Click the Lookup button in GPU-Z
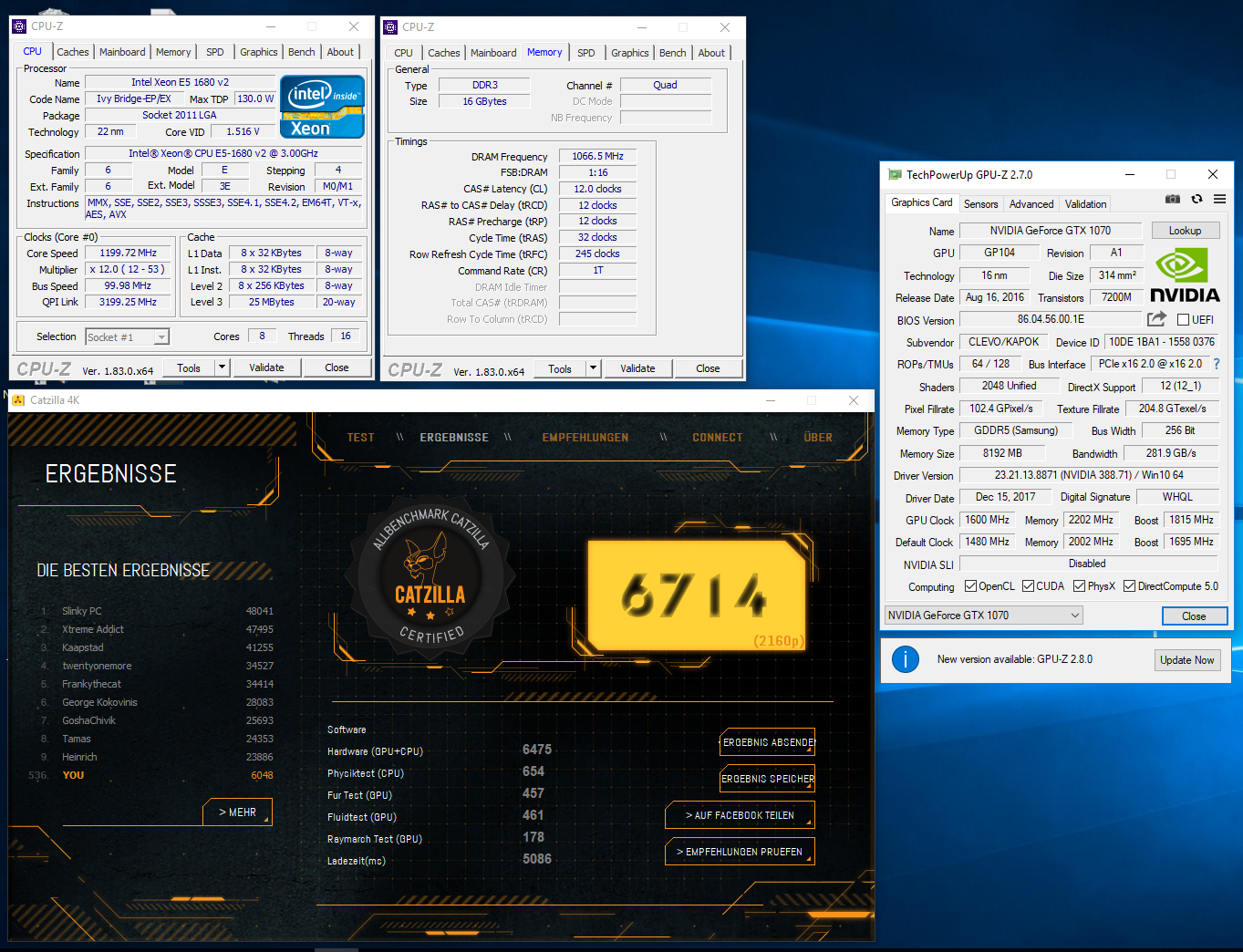 point(1185,231)
